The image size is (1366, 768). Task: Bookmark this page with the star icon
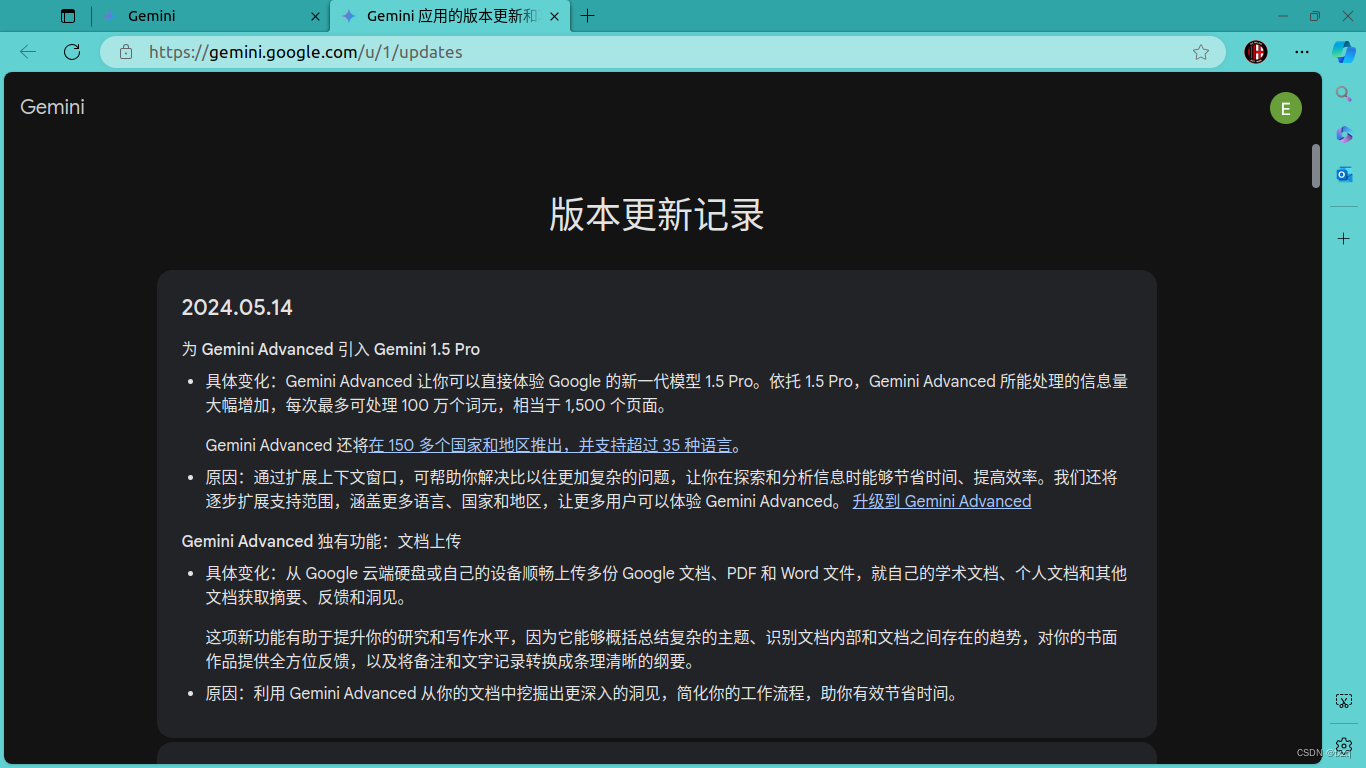[x=1201, y=52]
